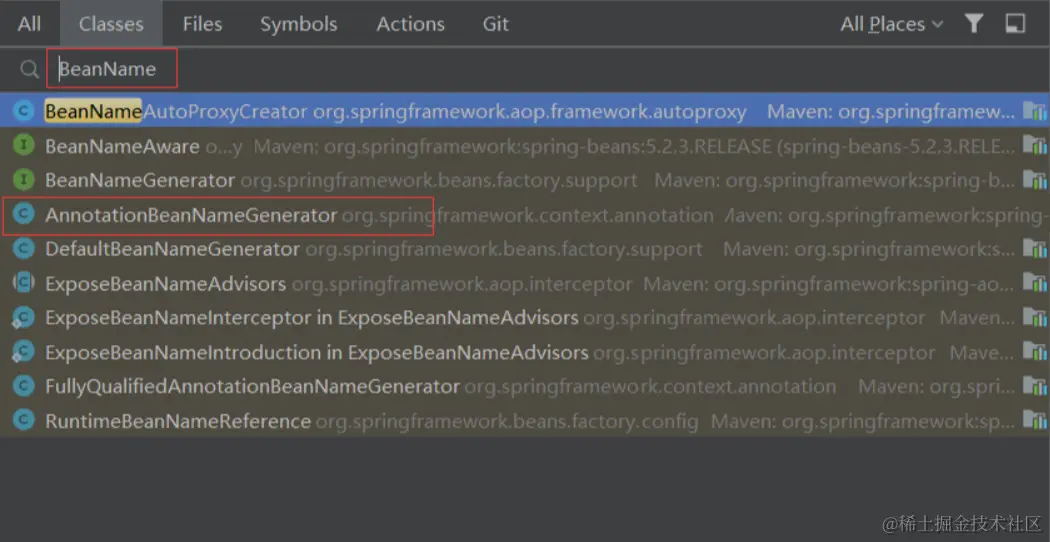The image size is (1050, 542).
Task: Click class icon beside RuntimeBeanNameReference
Action: click(x=24, y=421)
